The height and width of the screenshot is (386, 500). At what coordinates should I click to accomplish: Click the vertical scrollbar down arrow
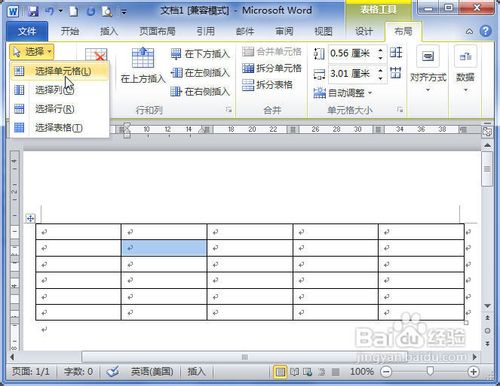487,306
